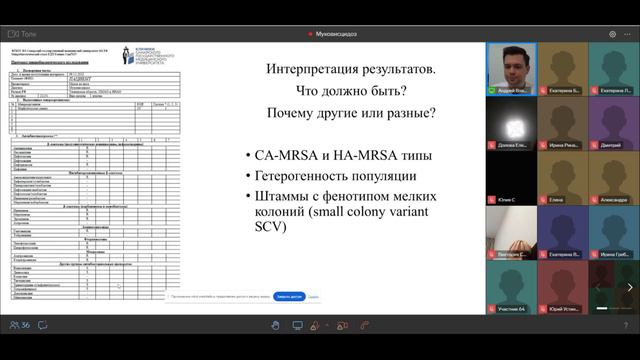Expand microphone options arrow
The image size is (640, 360).
pyautogui.click(x=327, y=325)
